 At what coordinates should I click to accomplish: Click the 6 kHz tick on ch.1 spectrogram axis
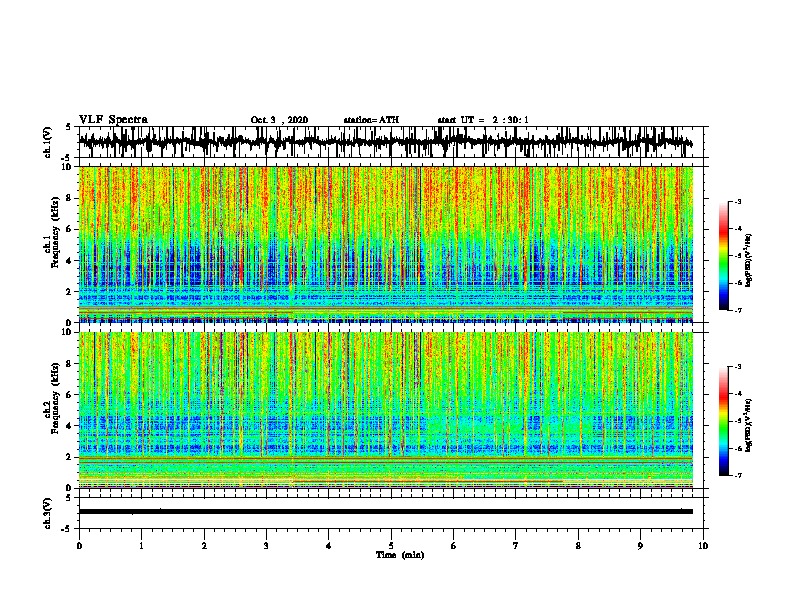pos(69,229)
